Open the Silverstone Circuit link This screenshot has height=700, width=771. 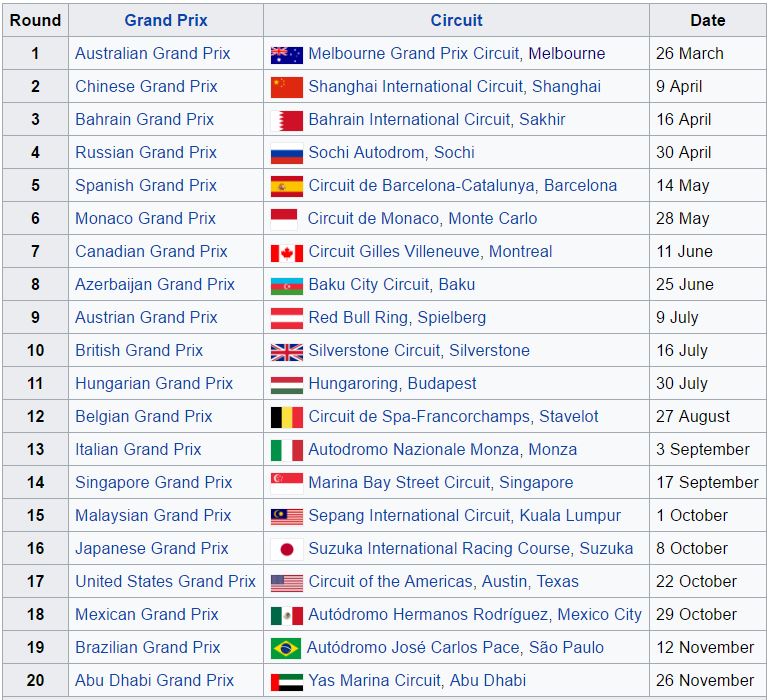click(x=374, y=350)
